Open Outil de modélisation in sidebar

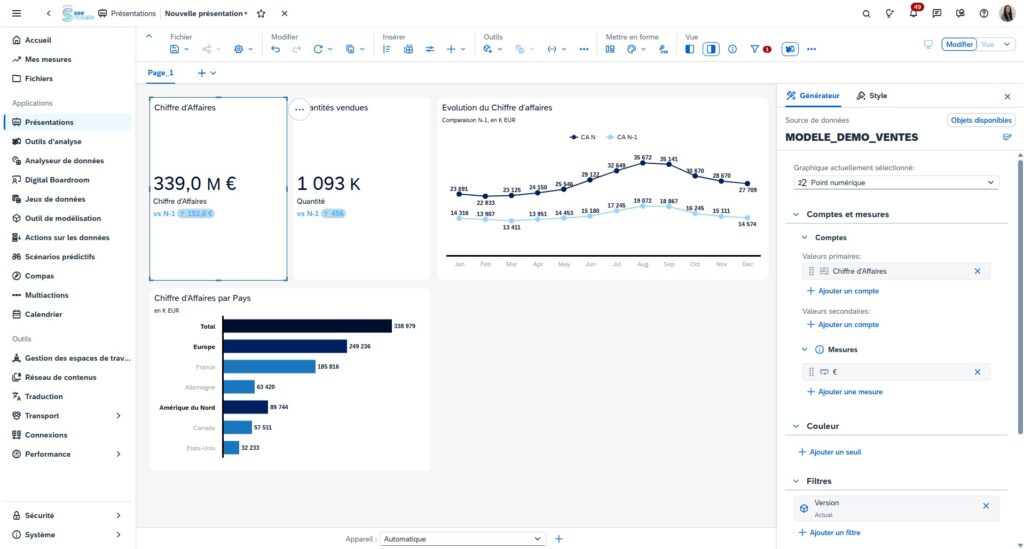click(63, 218)
